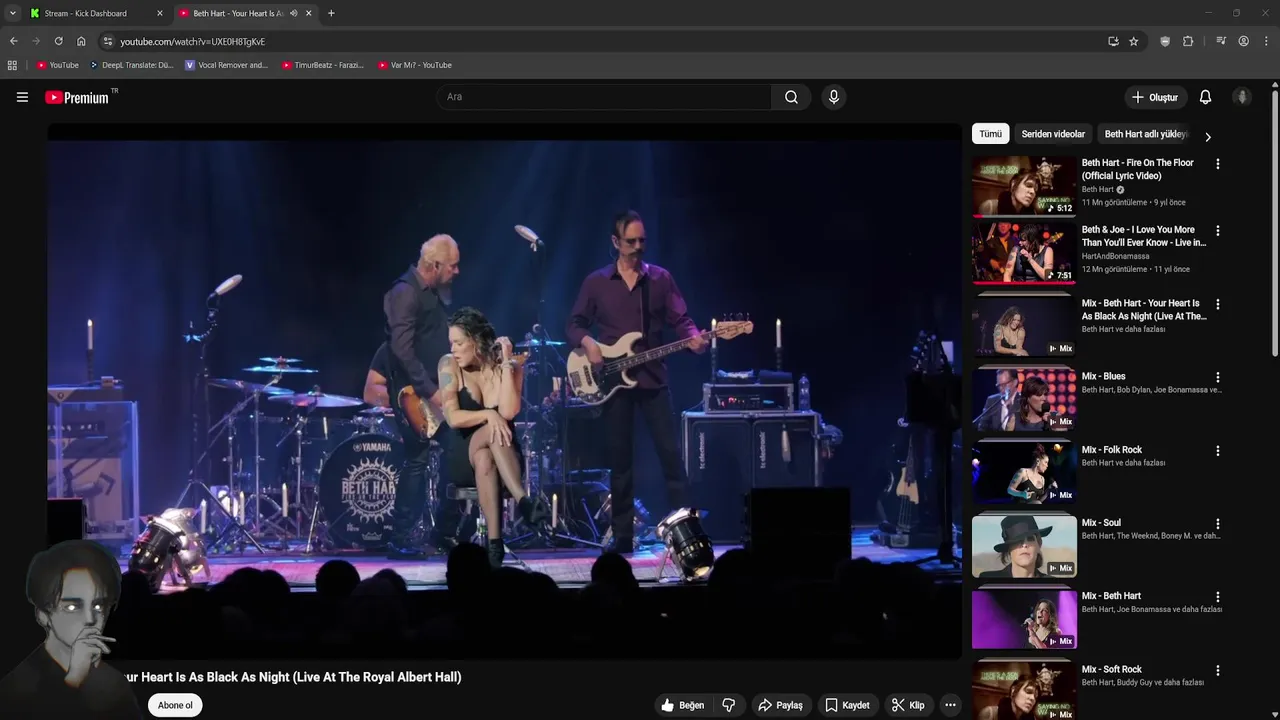This screenshot has width=1280, height=720.
Task: Open options for Mix - Soft Rock
Action: point(1217,670)
